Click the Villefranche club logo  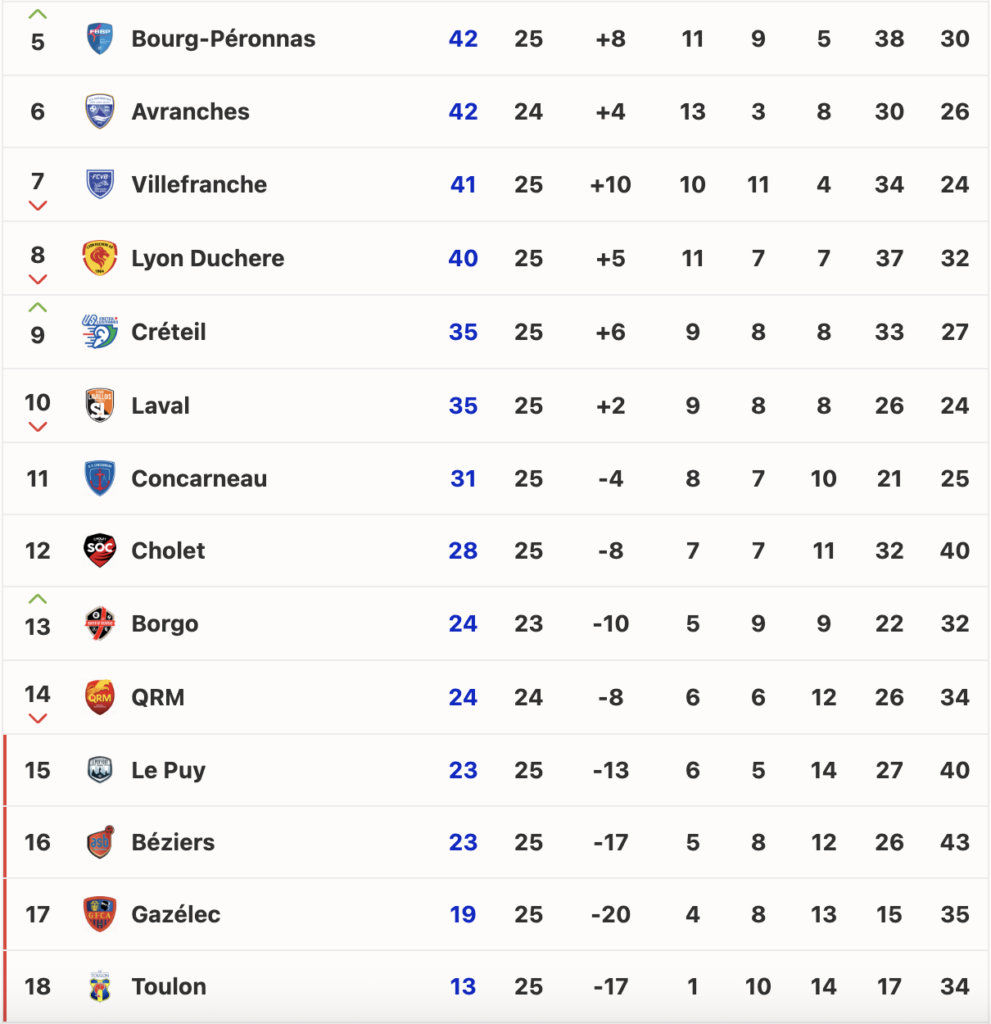click(x=100, y=184)
